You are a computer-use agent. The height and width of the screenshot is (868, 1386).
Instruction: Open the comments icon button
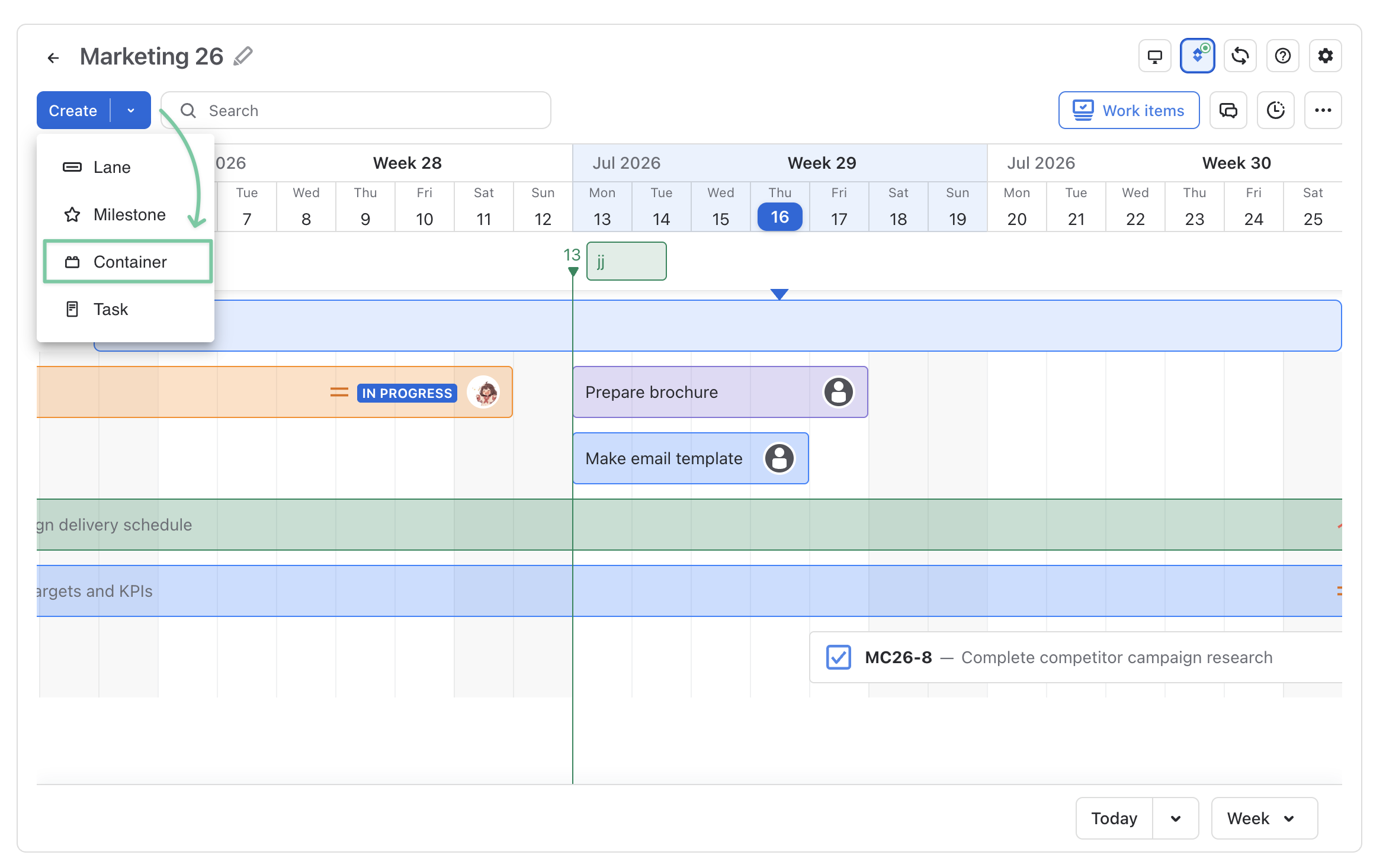coord(1228,110)
